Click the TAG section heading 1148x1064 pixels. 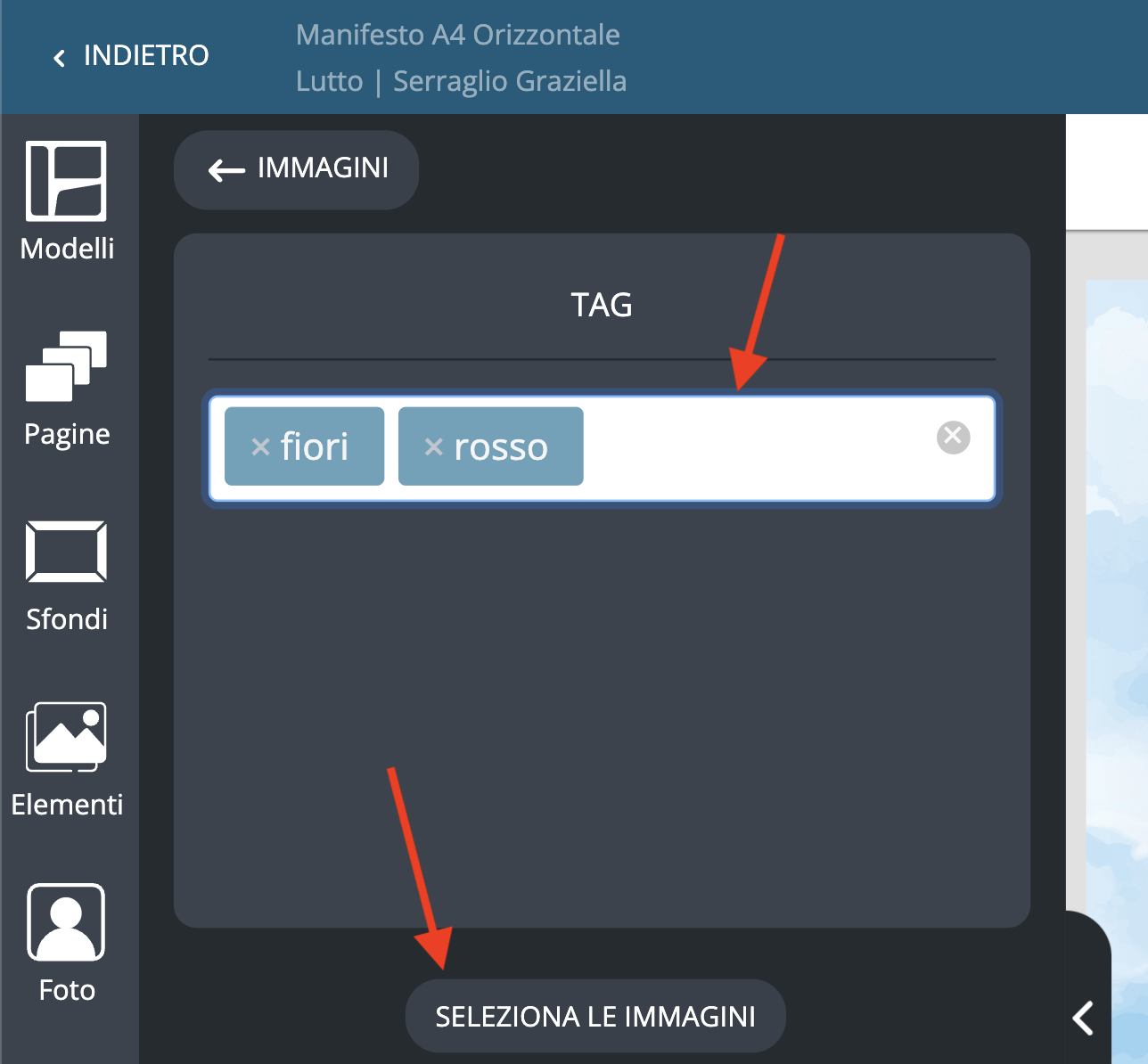[x=602, y=305]
